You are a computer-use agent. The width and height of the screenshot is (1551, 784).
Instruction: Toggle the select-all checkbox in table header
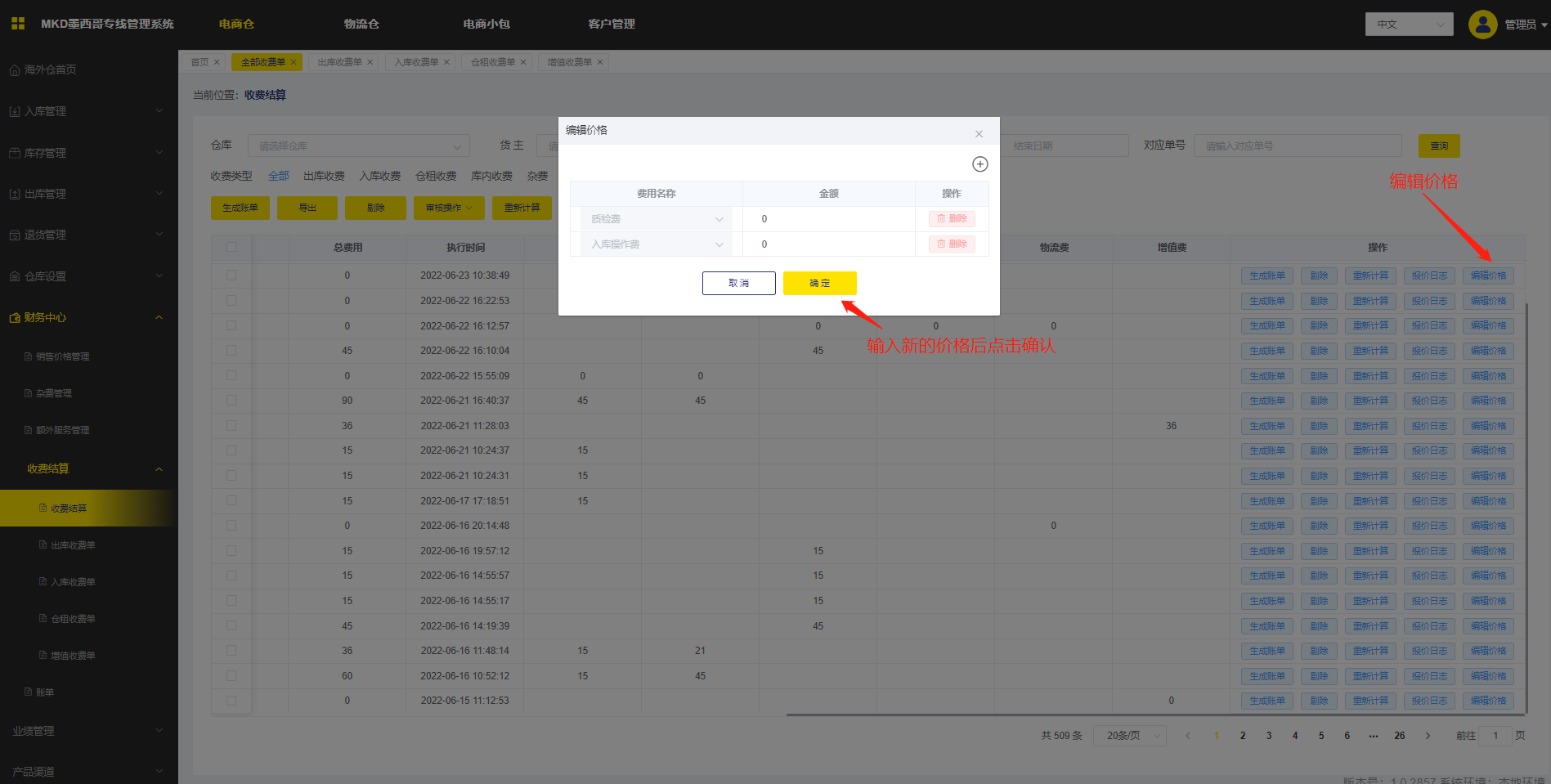(231, 247)
